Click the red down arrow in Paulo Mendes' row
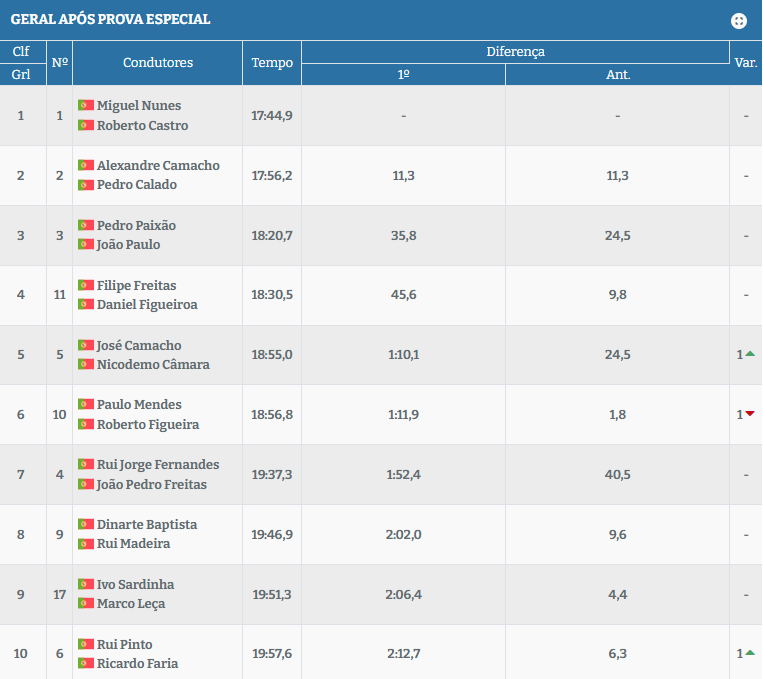This screenshot has height=679, width=763. tap(750, 414)
